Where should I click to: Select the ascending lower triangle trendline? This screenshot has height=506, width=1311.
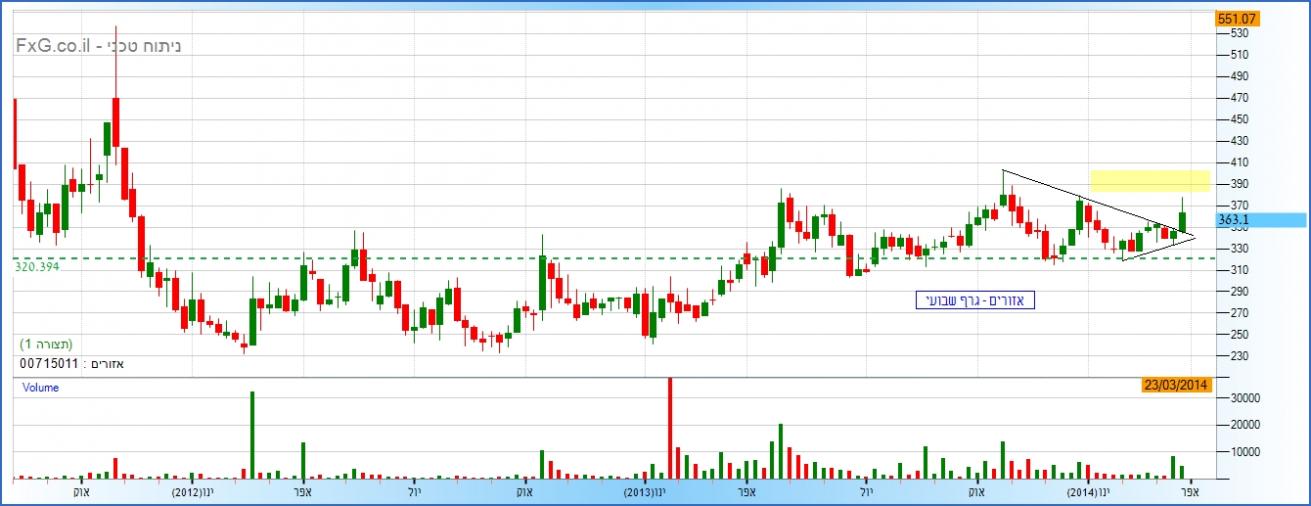tap(1158, 250)
